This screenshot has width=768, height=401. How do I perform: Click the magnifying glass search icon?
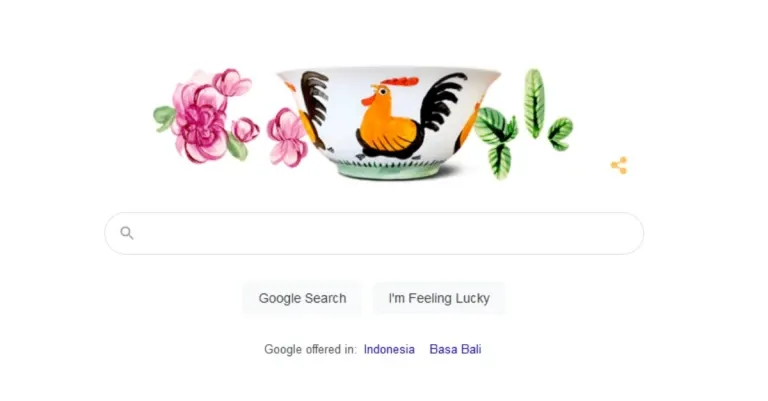coord(127,233)
